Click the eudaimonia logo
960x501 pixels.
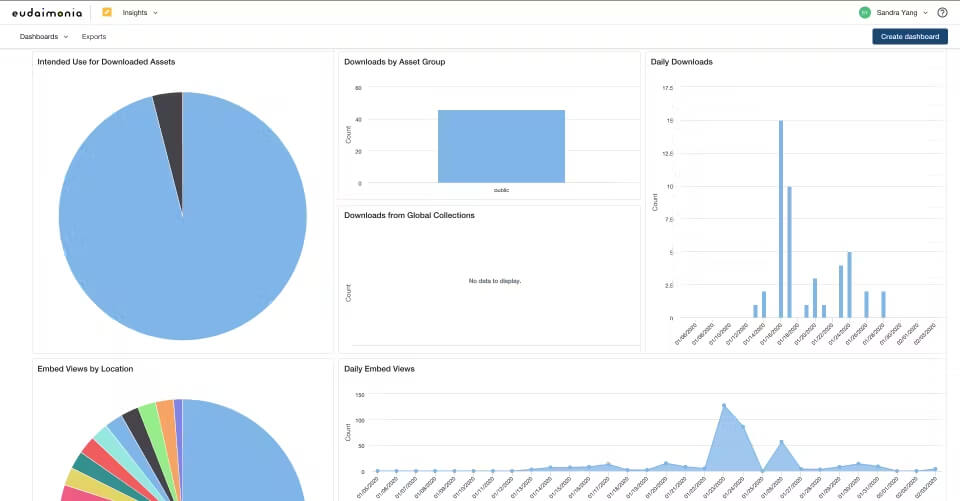tap(47, 12)
